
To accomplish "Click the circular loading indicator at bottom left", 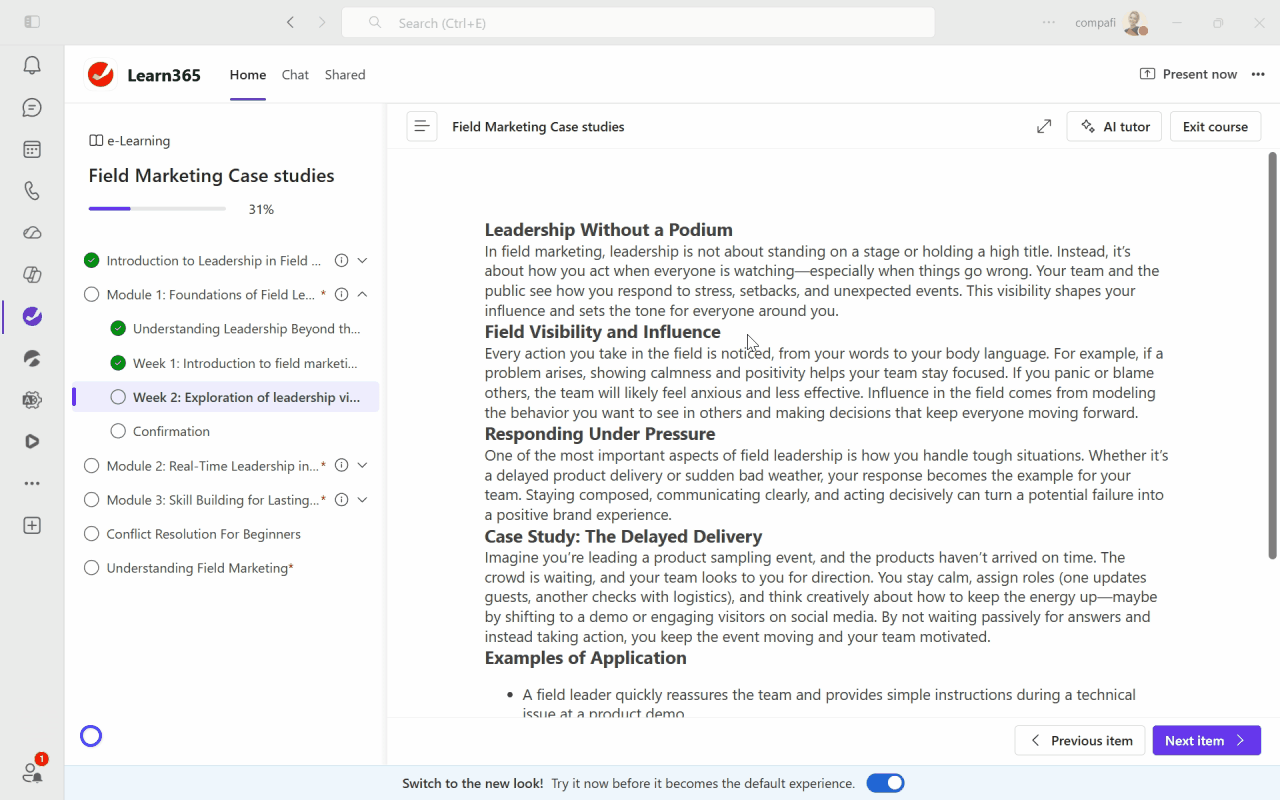I will point(91,737).
